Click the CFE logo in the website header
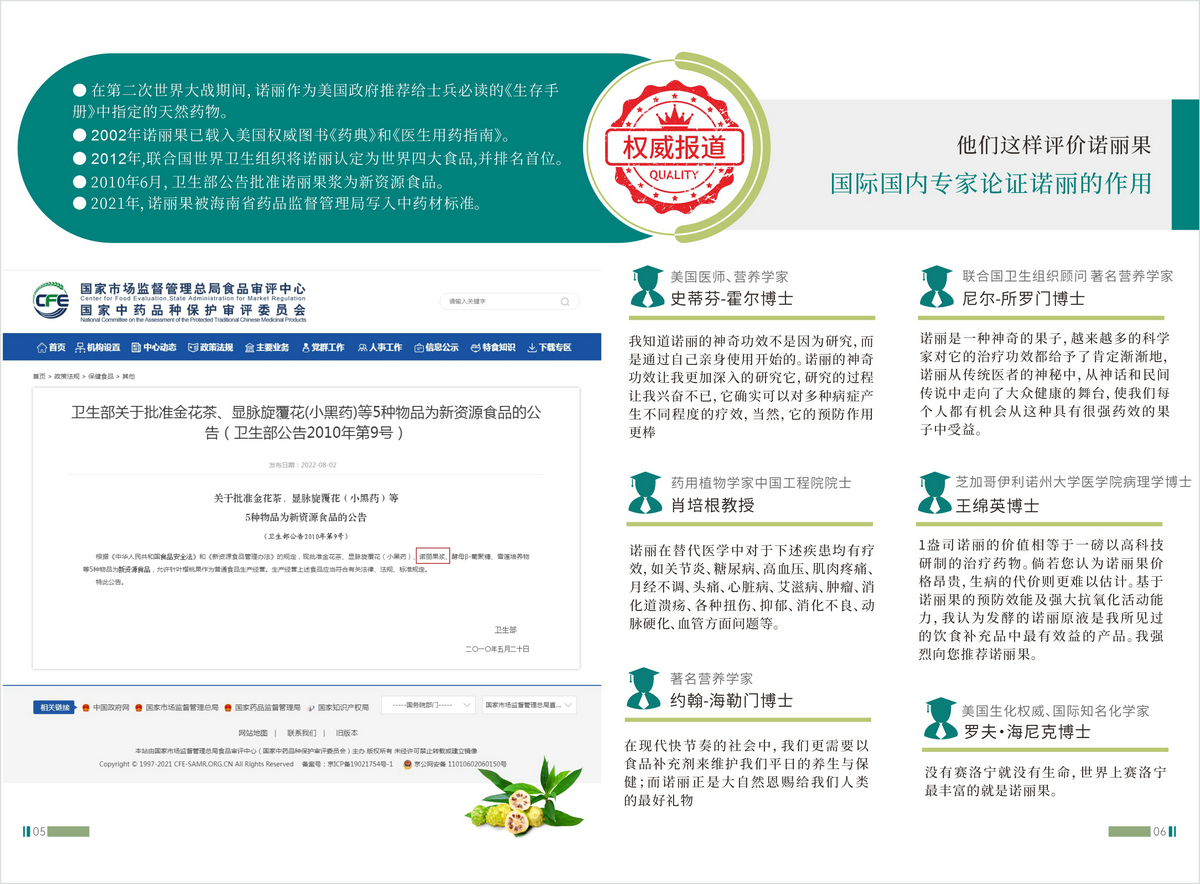1200x884 pixels. 53,300
